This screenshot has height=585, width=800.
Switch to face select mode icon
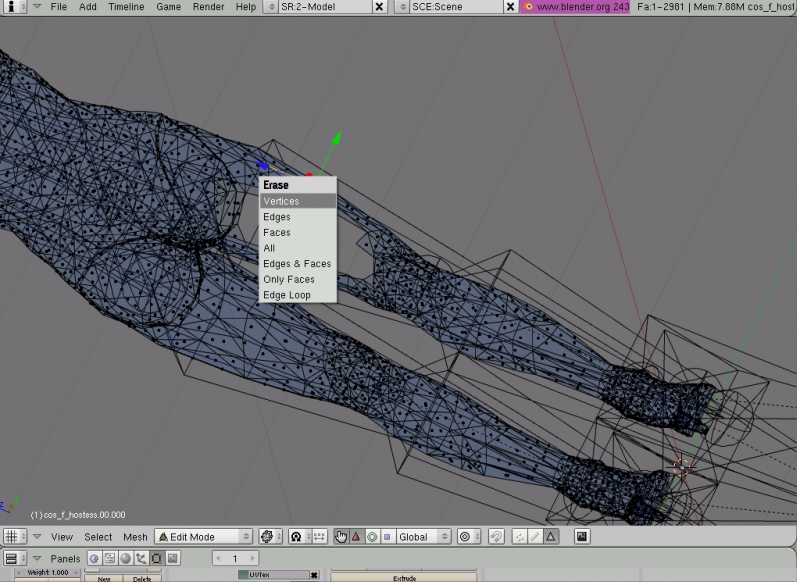pos(550,537)
